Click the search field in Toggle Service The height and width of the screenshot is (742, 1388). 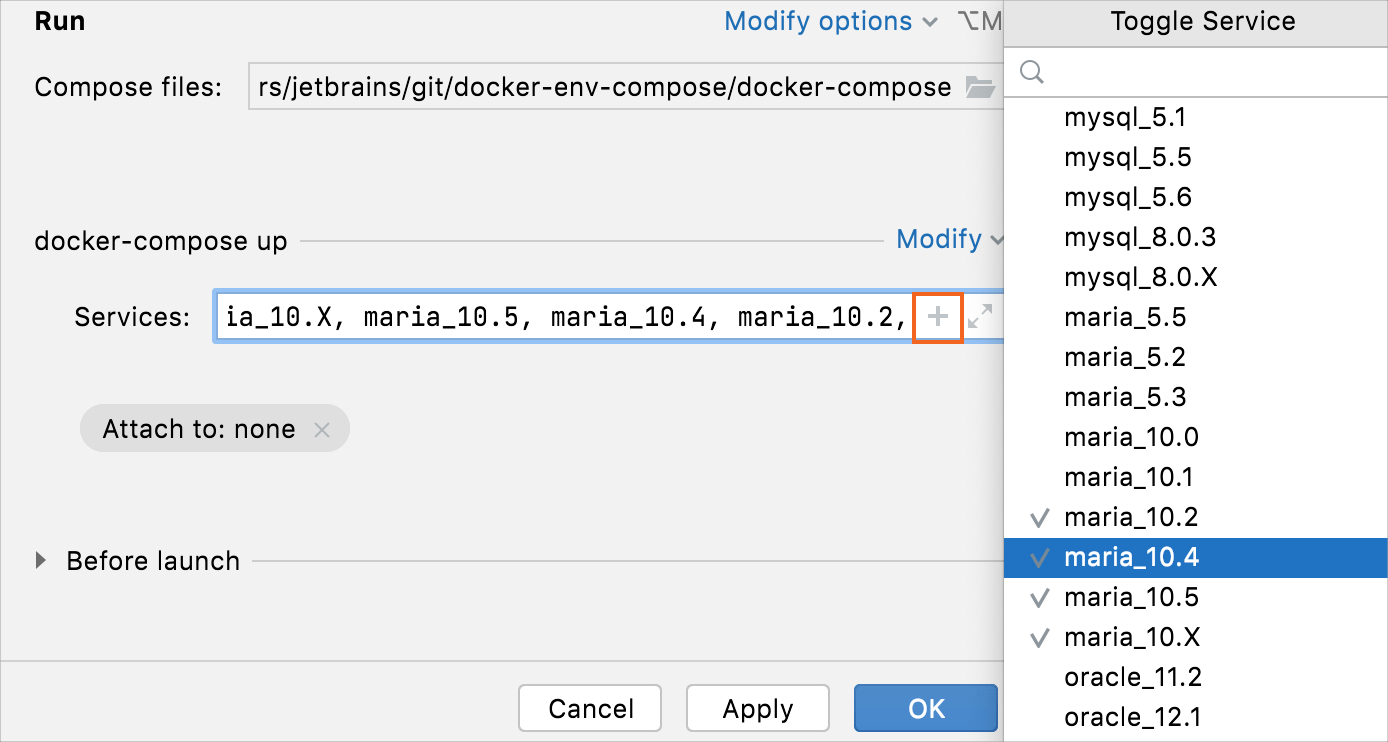pos(1150,71)
